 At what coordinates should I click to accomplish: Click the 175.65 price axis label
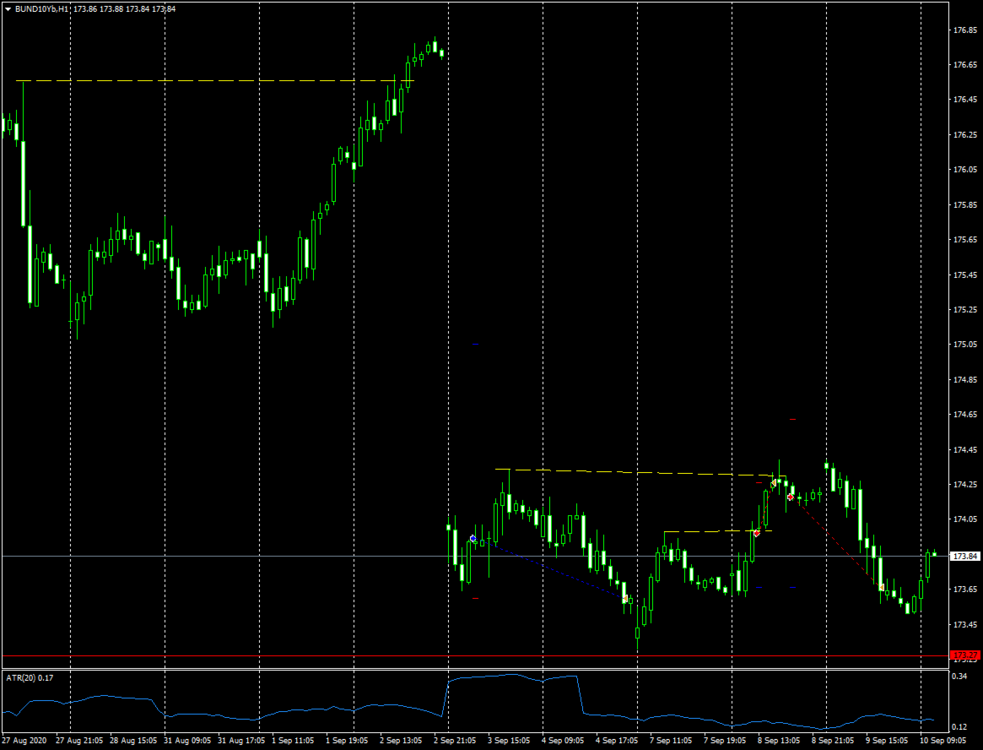pyautogui.click(x=965, y=240)
